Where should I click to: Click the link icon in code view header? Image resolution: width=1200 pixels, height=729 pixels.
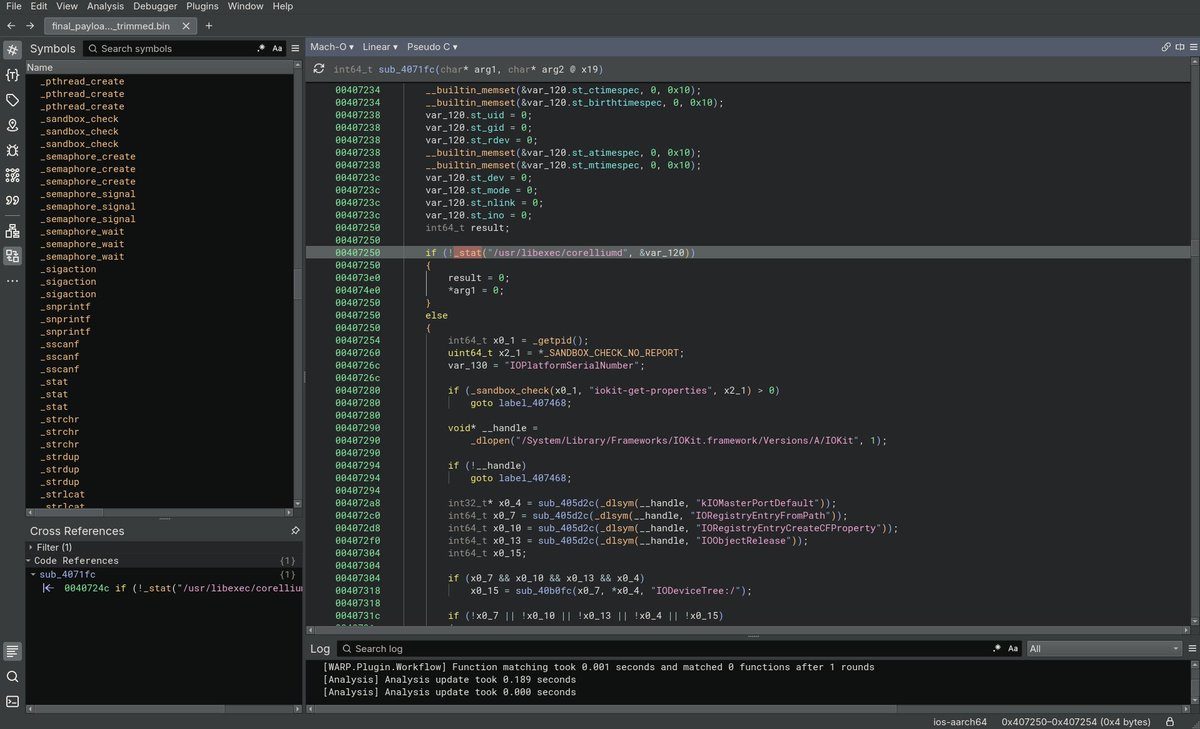(x=1166, y=47)
